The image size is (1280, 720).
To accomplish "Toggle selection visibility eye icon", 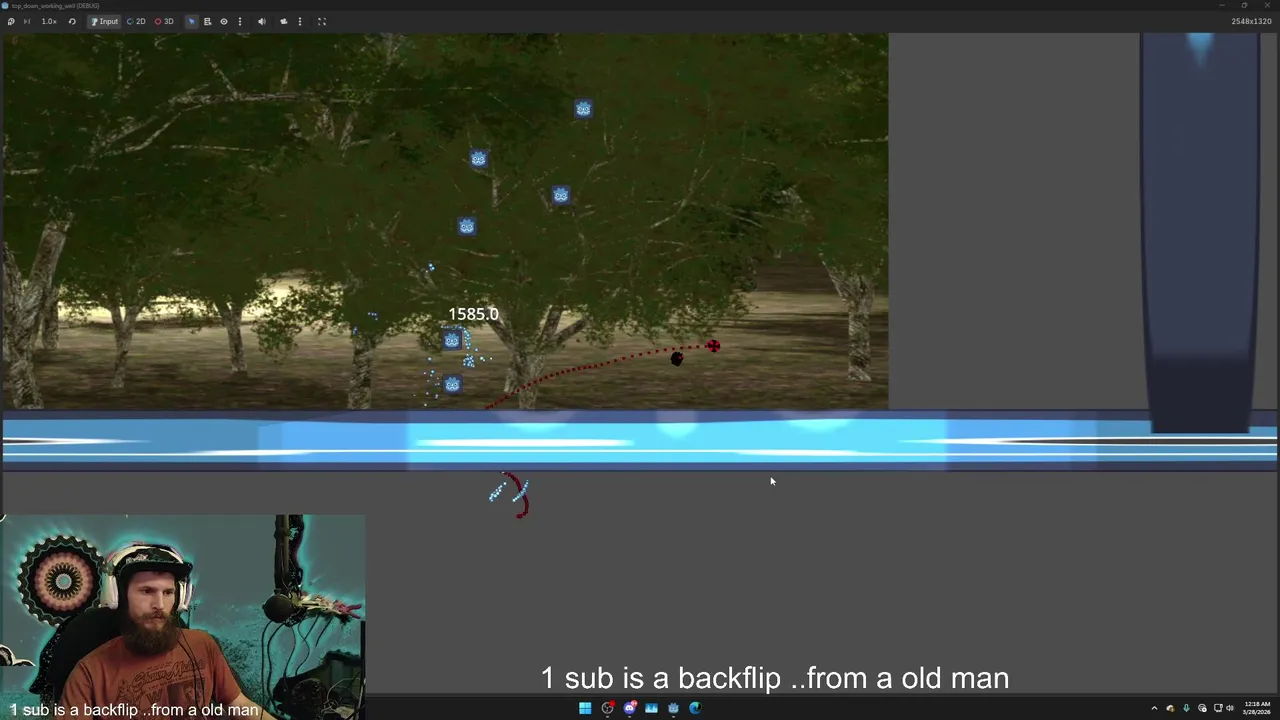I will pos(223,21).
